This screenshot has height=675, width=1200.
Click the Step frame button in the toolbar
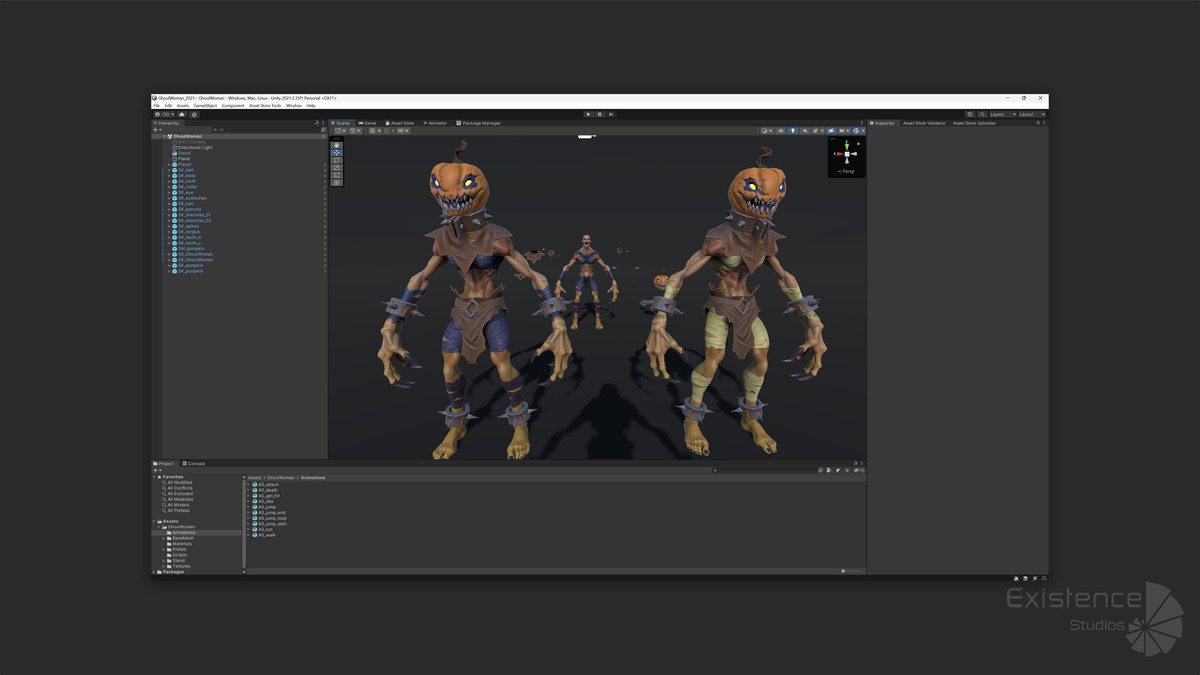[611, 114]
